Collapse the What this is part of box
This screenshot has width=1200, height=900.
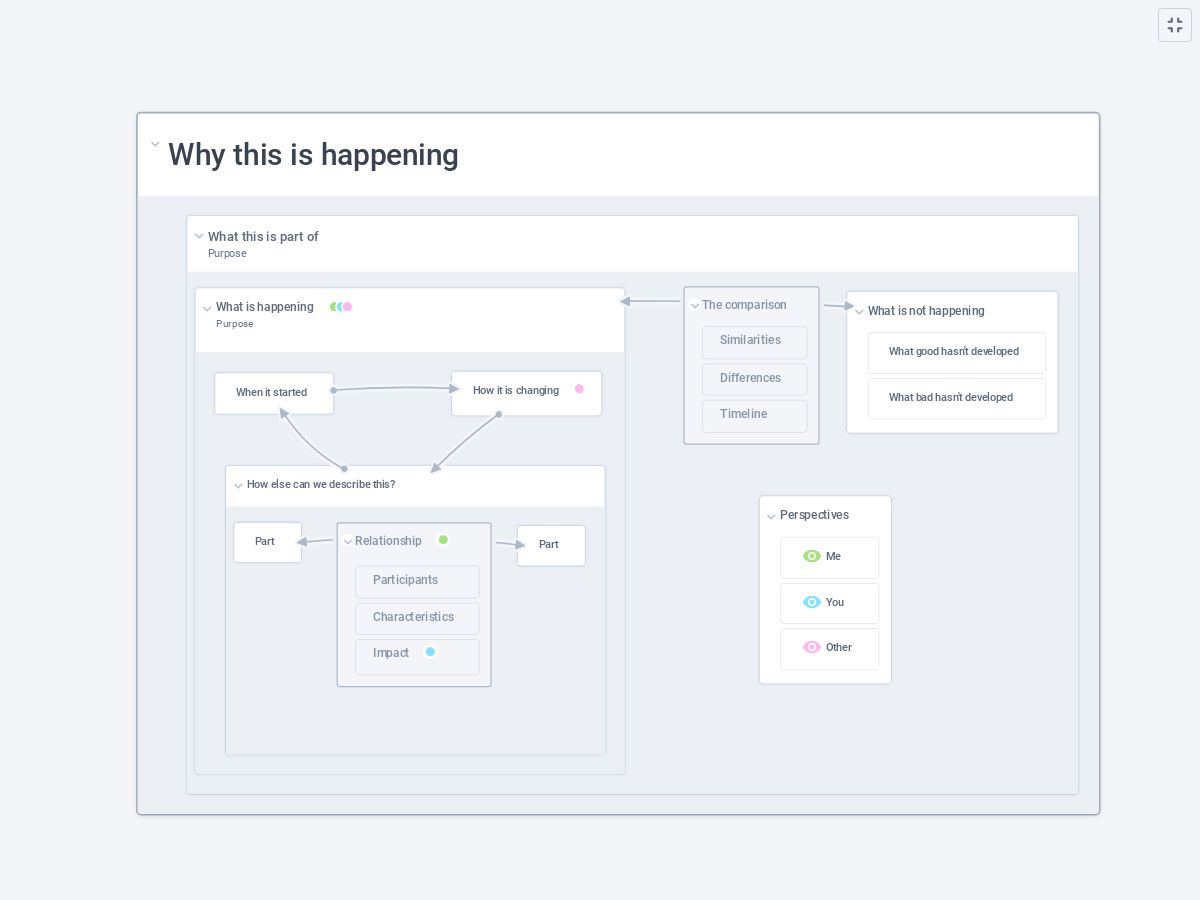[x=199, y=237]
